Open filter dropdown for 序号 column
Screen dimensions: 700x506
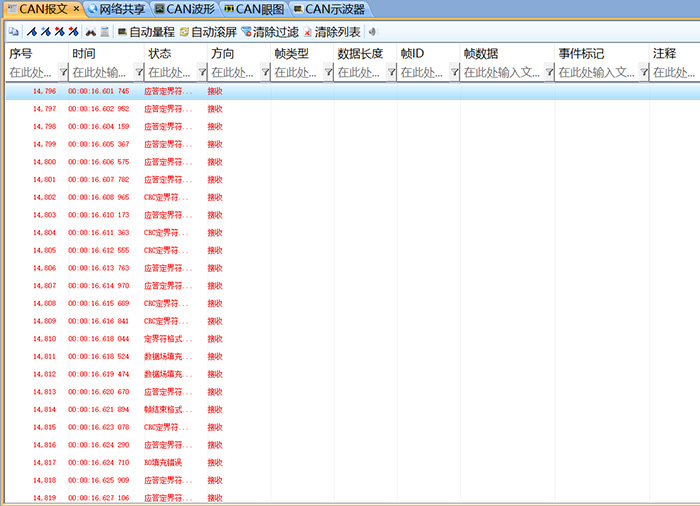click(64, 73)
